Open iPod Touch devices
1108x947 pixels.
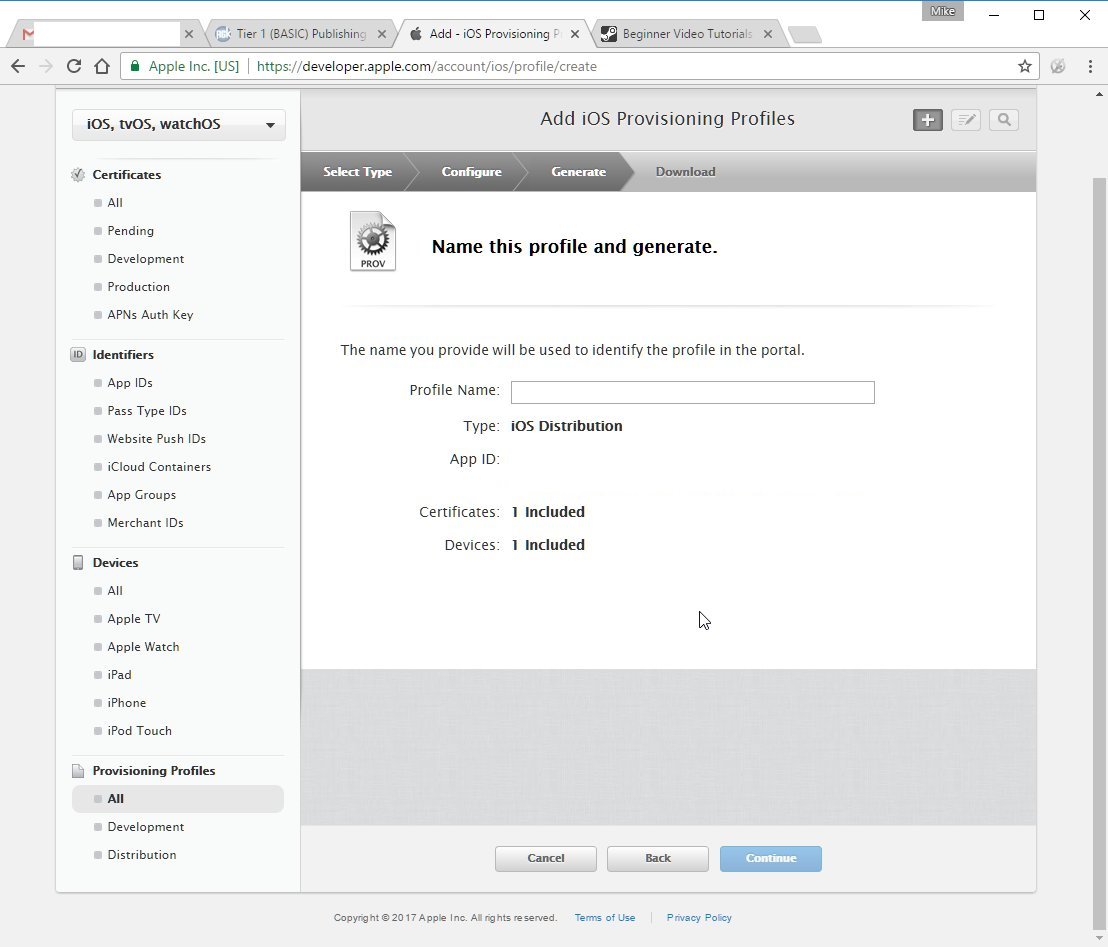click(x=140, y=731)
